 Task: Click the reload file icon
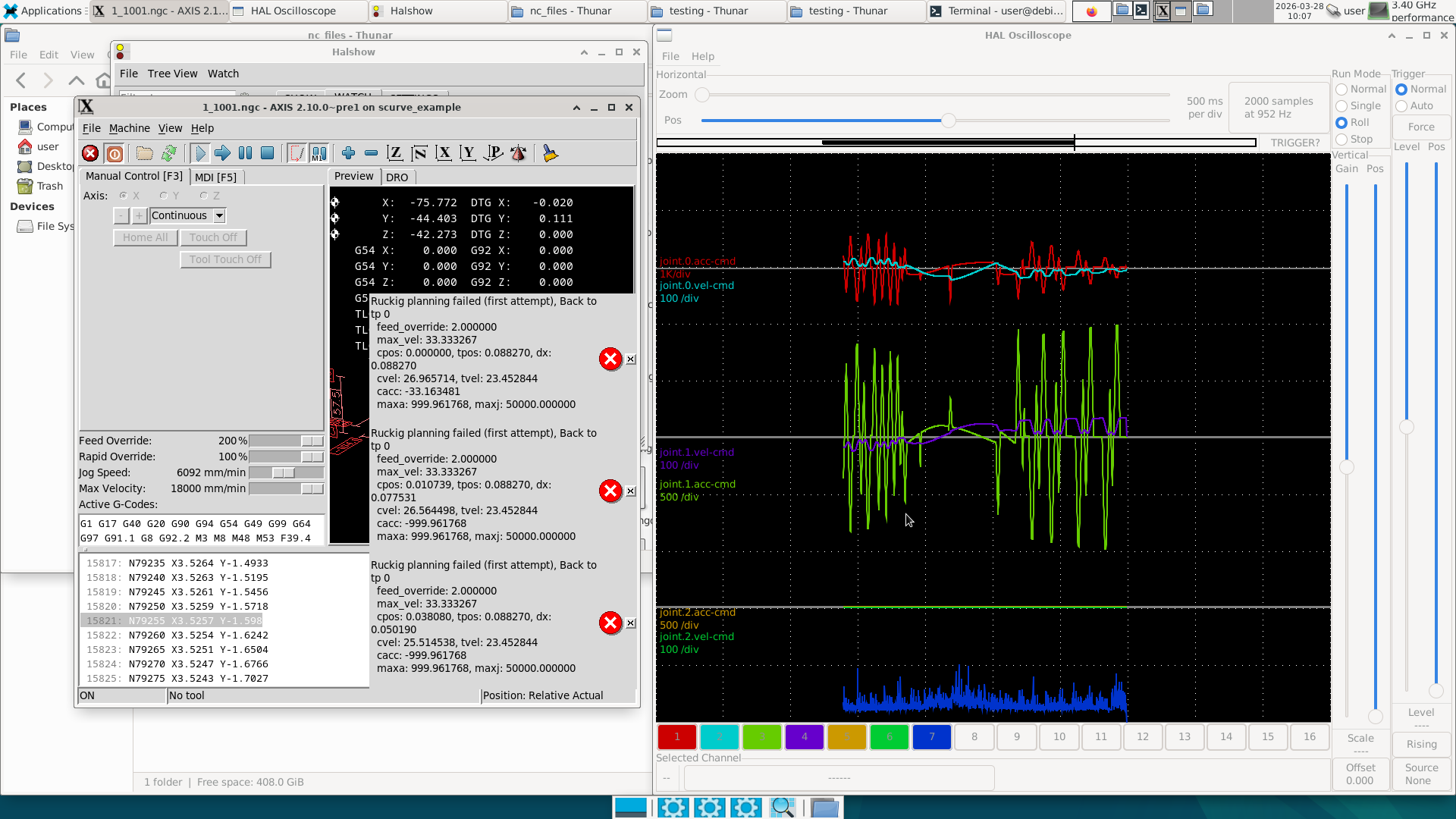168,154
